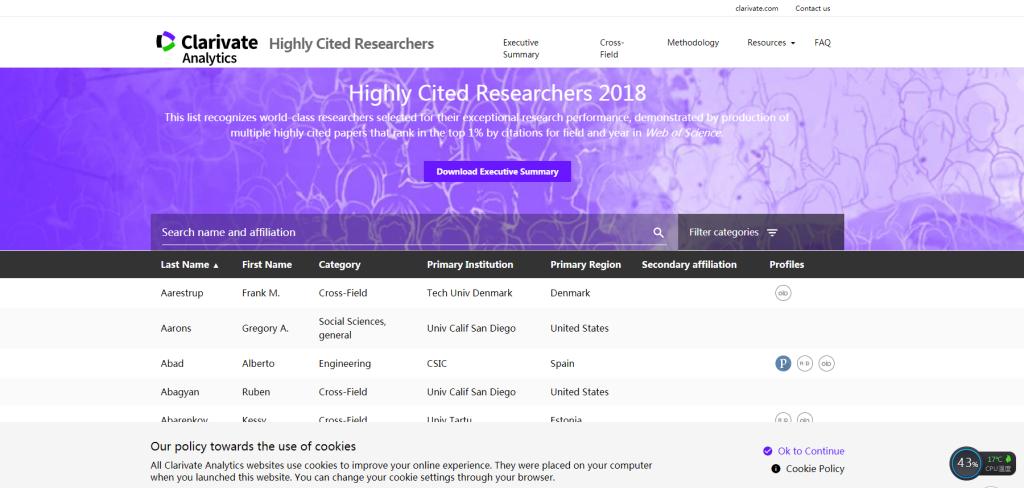Click the CPU usage percentage widget
The width and height of the screenshot is (1024, 488).
click(967, 463)
